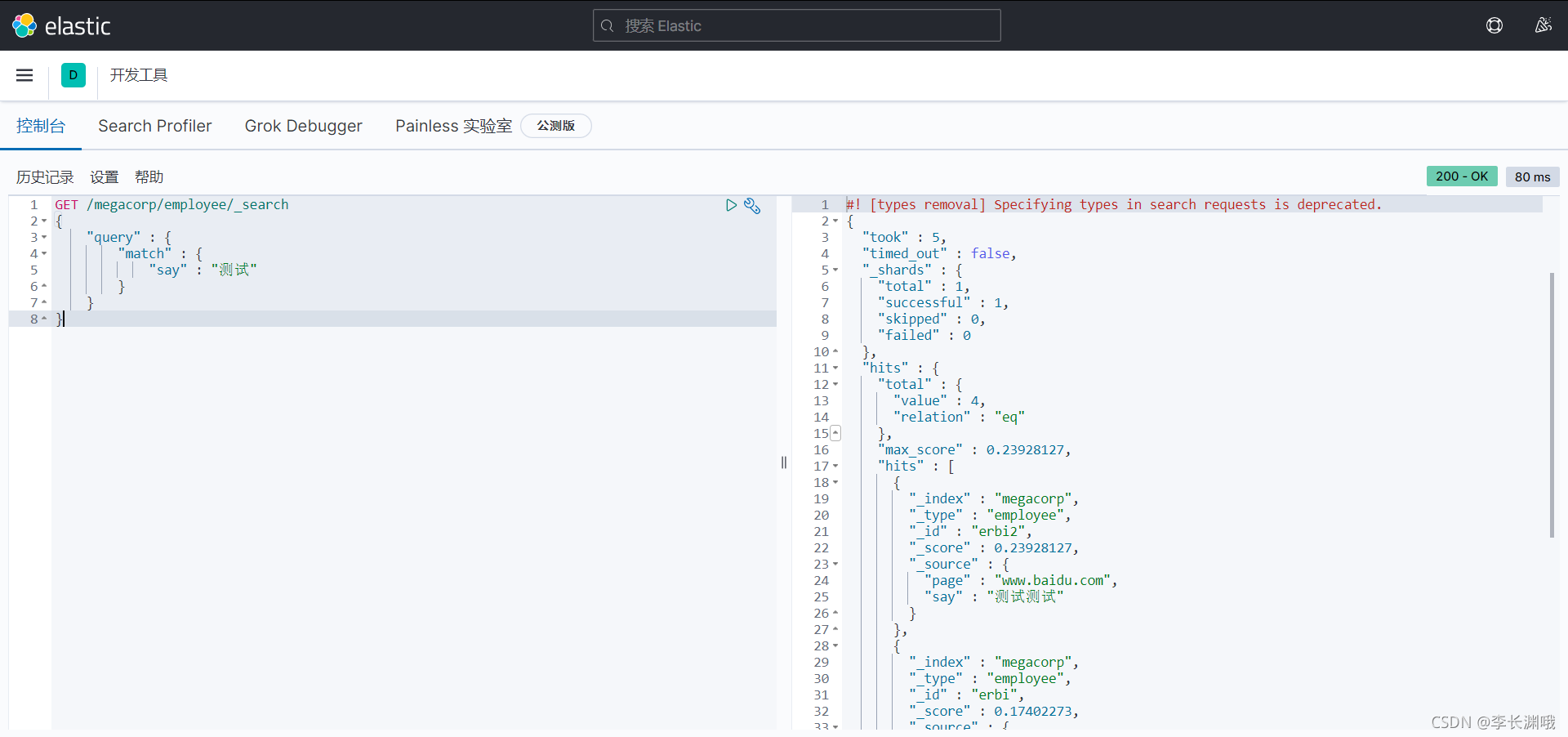Switch to the Grok Debugger tab
Screen dimensions: 1568x737
pos(304,126)
